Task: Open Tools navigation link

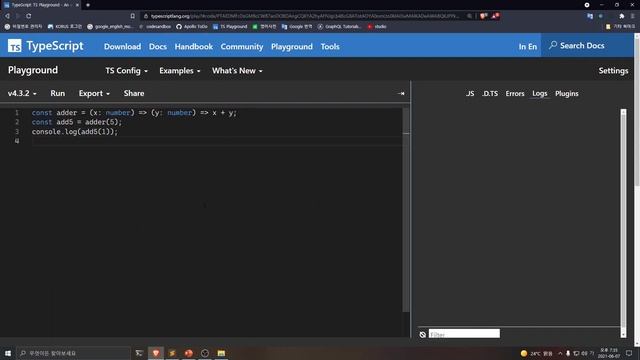Action: pos(330,47)
